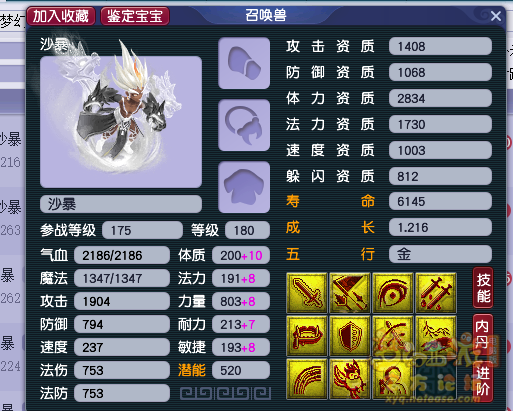This screenshot has width=513, height=411.
Task: Open the 进阶 tab
Action: click(483, 380)
